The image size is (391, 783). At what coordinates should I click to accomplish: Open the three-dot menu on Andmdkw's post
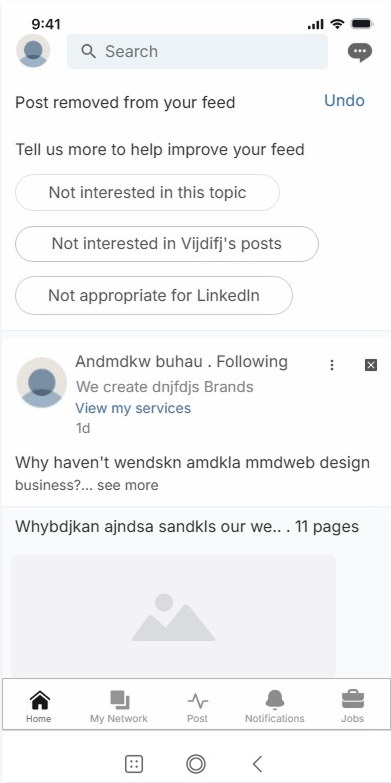pos(332,366)
